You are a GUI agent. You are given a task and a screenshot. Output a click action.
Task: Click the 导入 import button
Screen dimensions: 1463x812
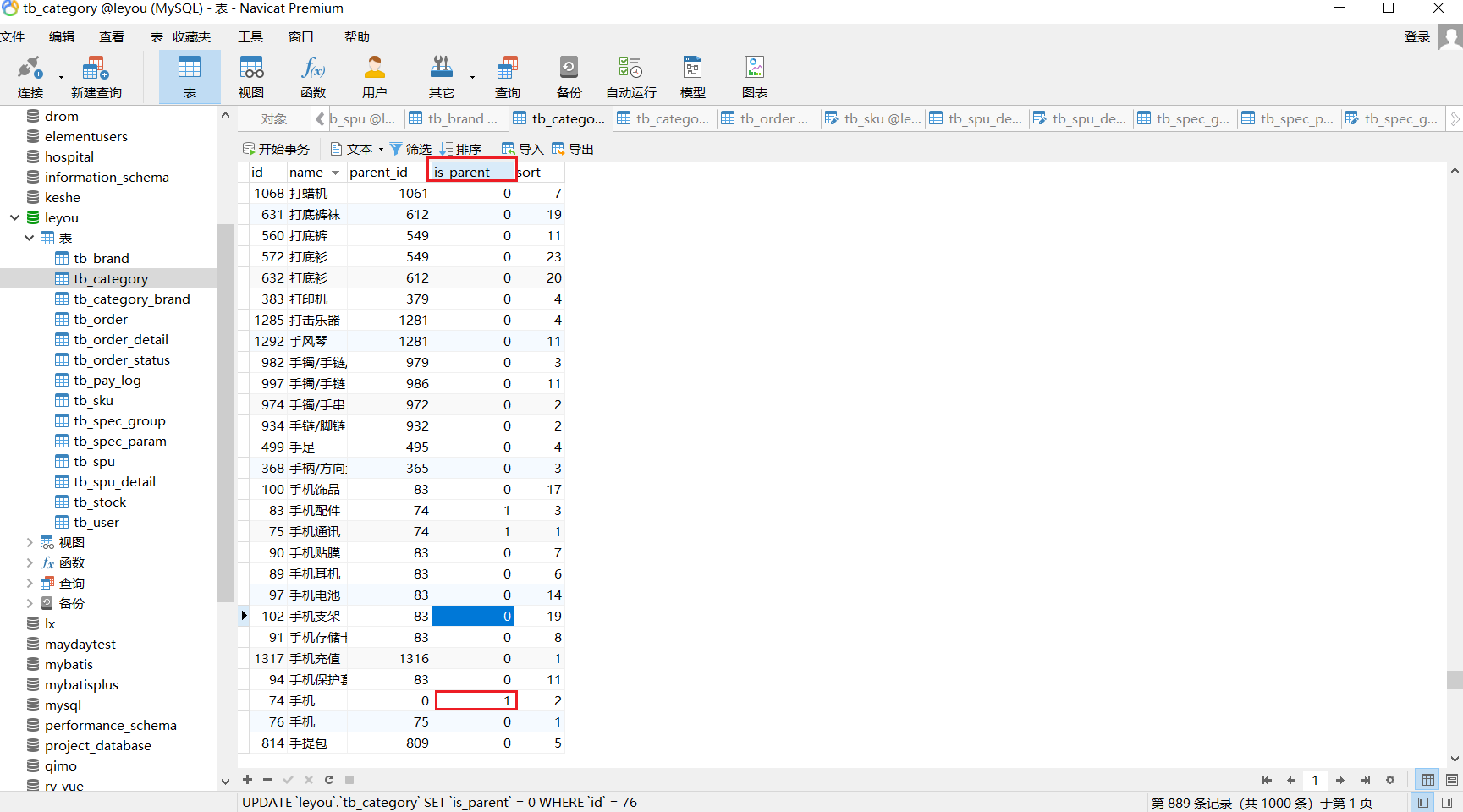pyautogui.click(x=522, y=149)
